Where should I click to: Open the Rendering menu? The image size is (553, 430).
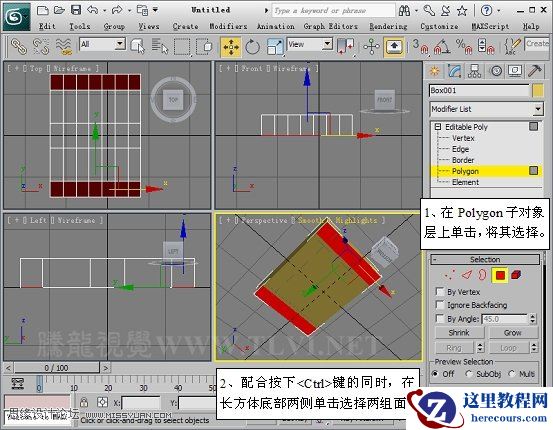click(x=388, y=26)
